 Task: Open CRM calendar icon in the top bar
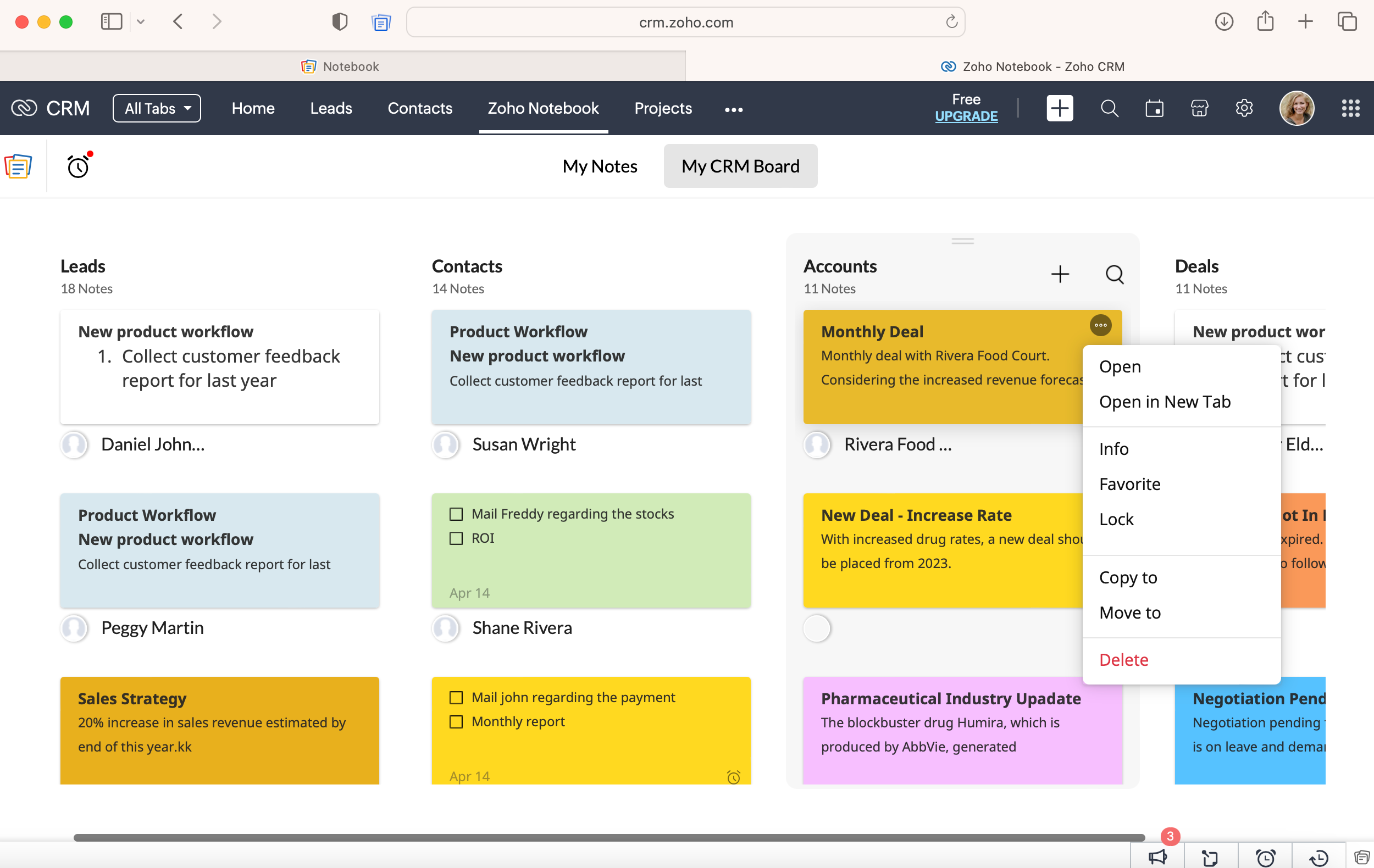pos(1154,108)
